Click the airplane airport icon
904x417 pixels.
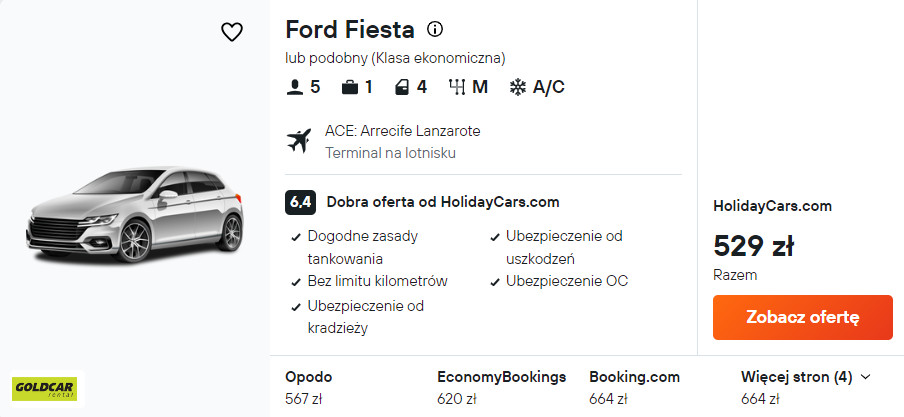coord(299,141)
